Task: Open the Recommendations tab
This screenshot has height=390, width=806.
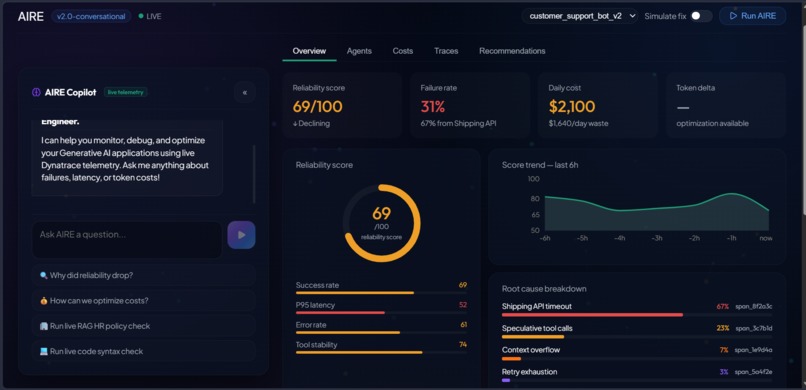Action: tap(512, 51)
